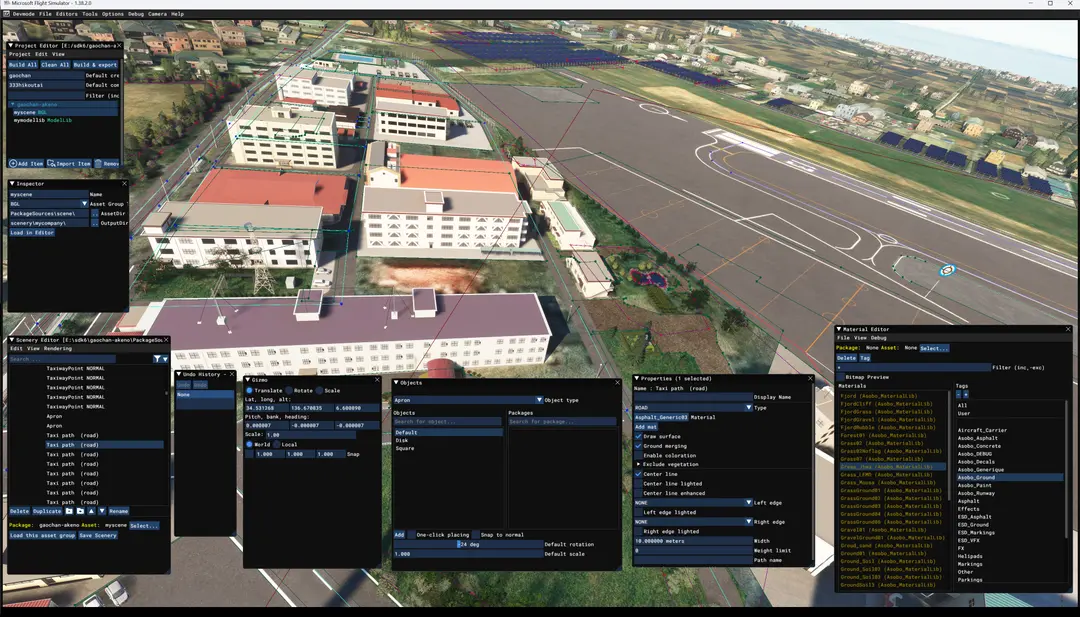Collapse the Project Editor panel triangle
Image resolution: width=1080 pixels, height=617 pixels.
[x=12, y=45]
